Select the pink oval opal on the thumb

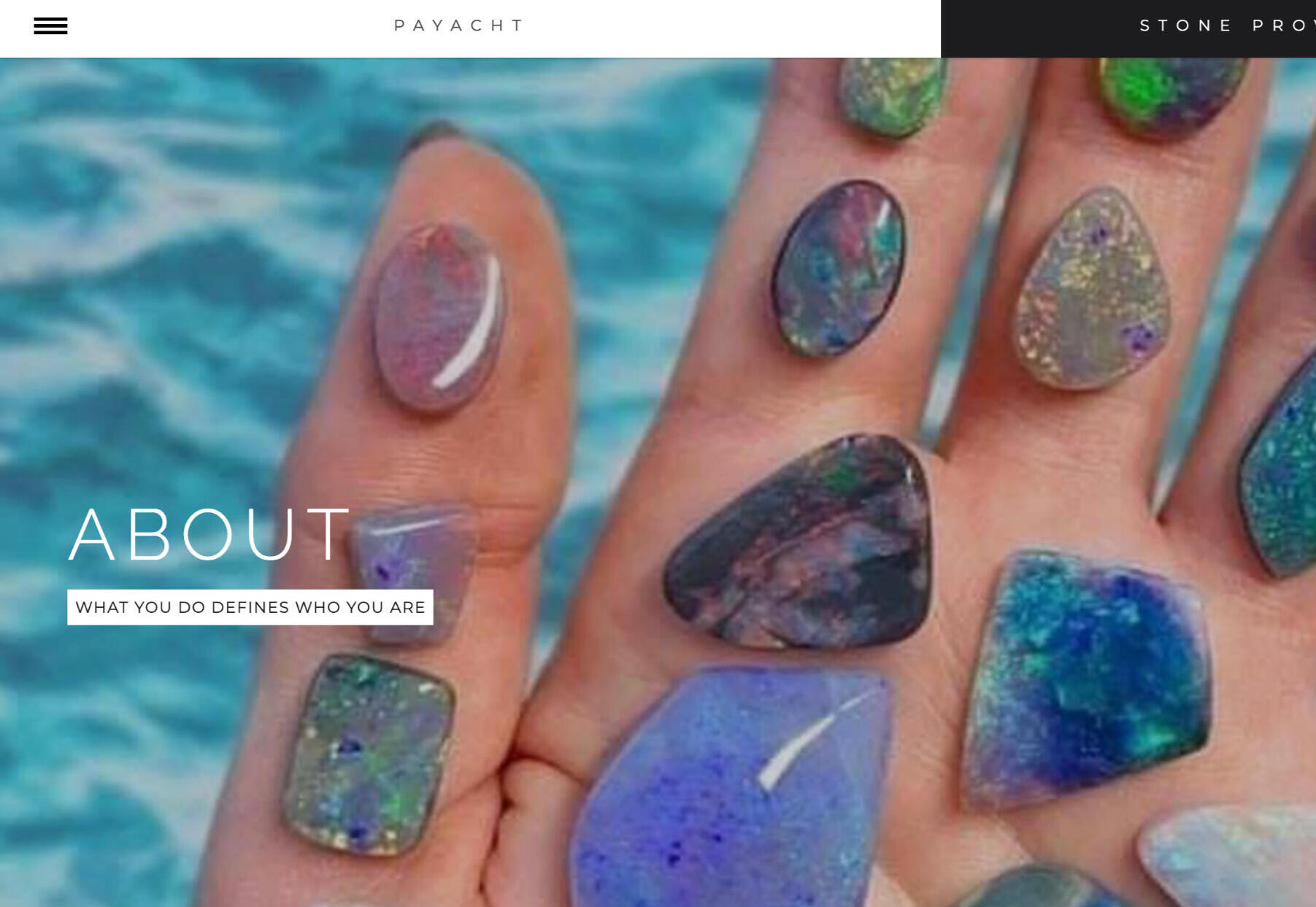point(439,317)
